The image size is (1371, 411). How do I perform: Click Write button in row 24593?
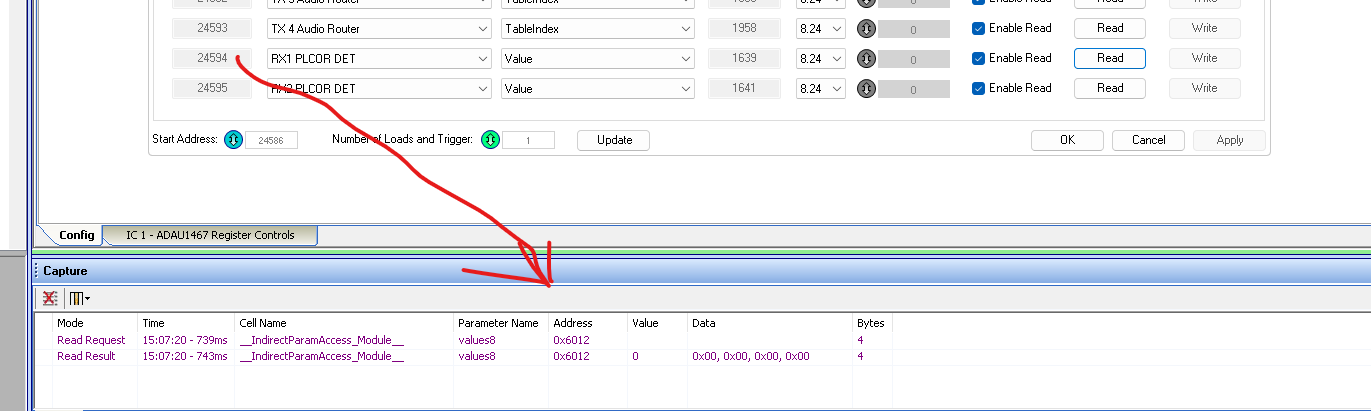click(x=1205, y=28)
